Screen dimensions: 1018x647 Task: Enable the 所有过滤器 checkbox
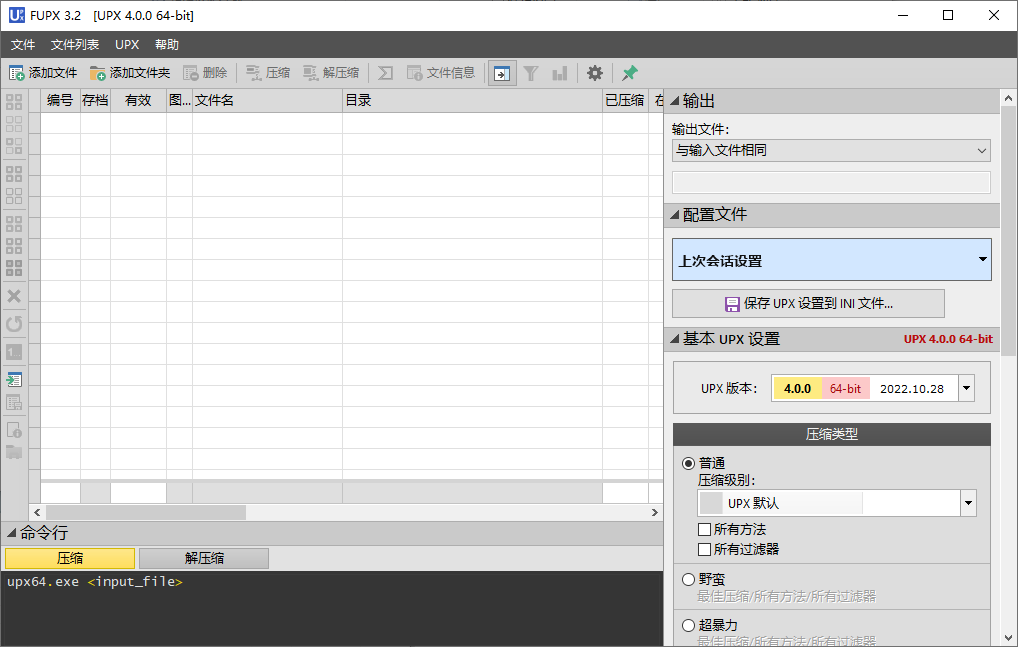tap(704, 550)
